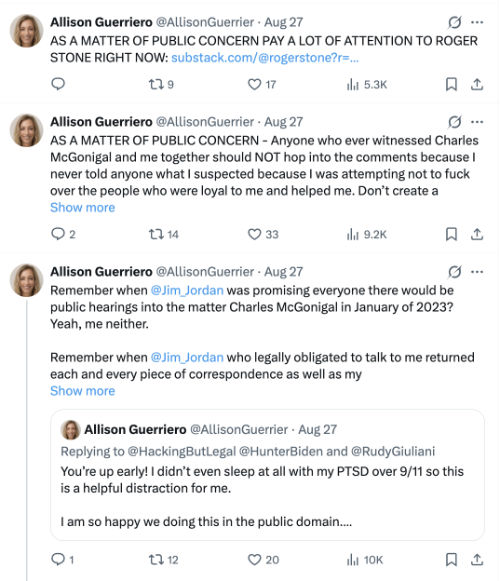Open first @Jim_Jordan mention link

tap(187, 290)
